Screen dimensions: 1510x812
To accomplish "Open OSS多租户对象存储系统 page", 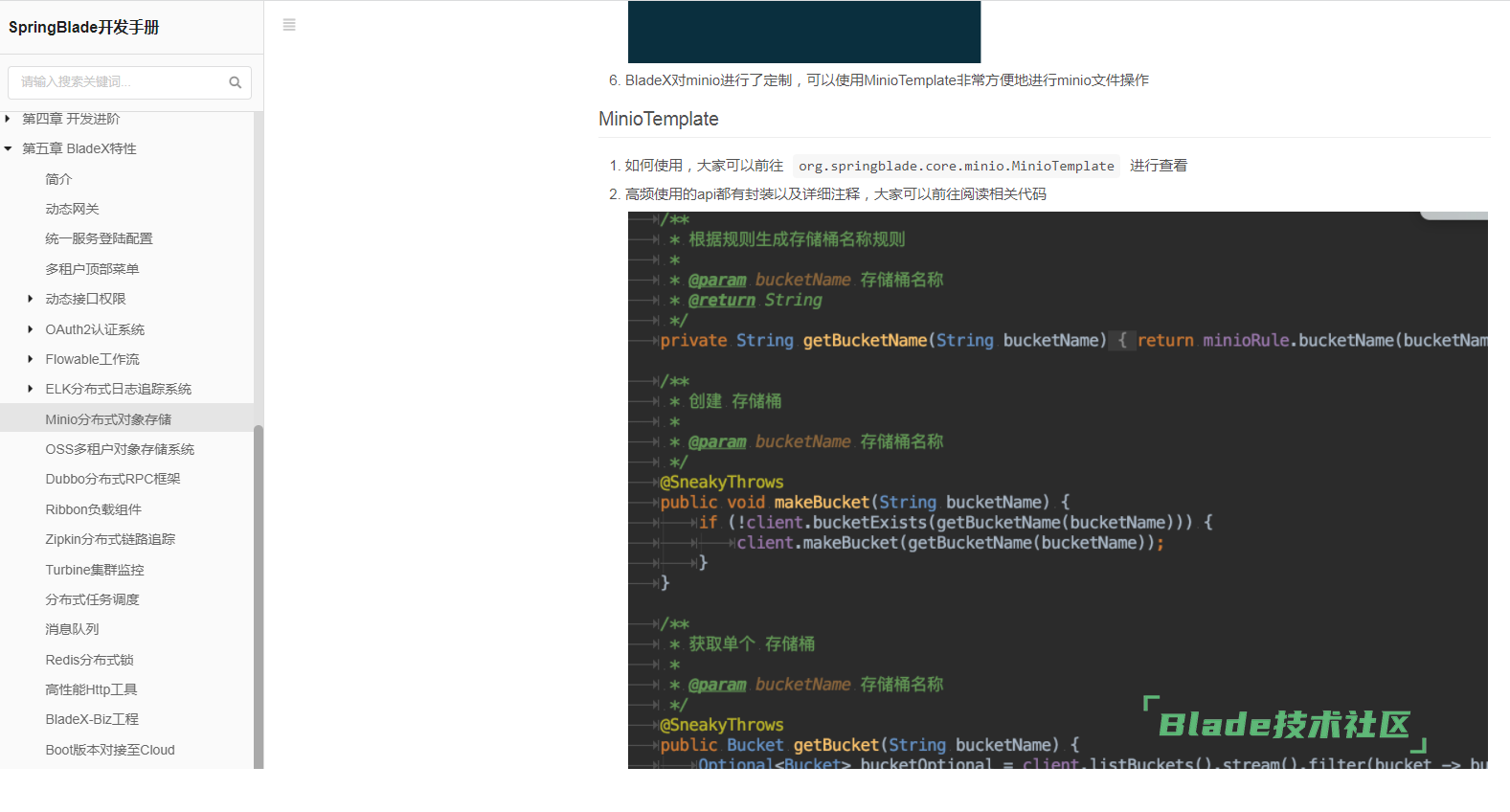I will tap(120, 449).
